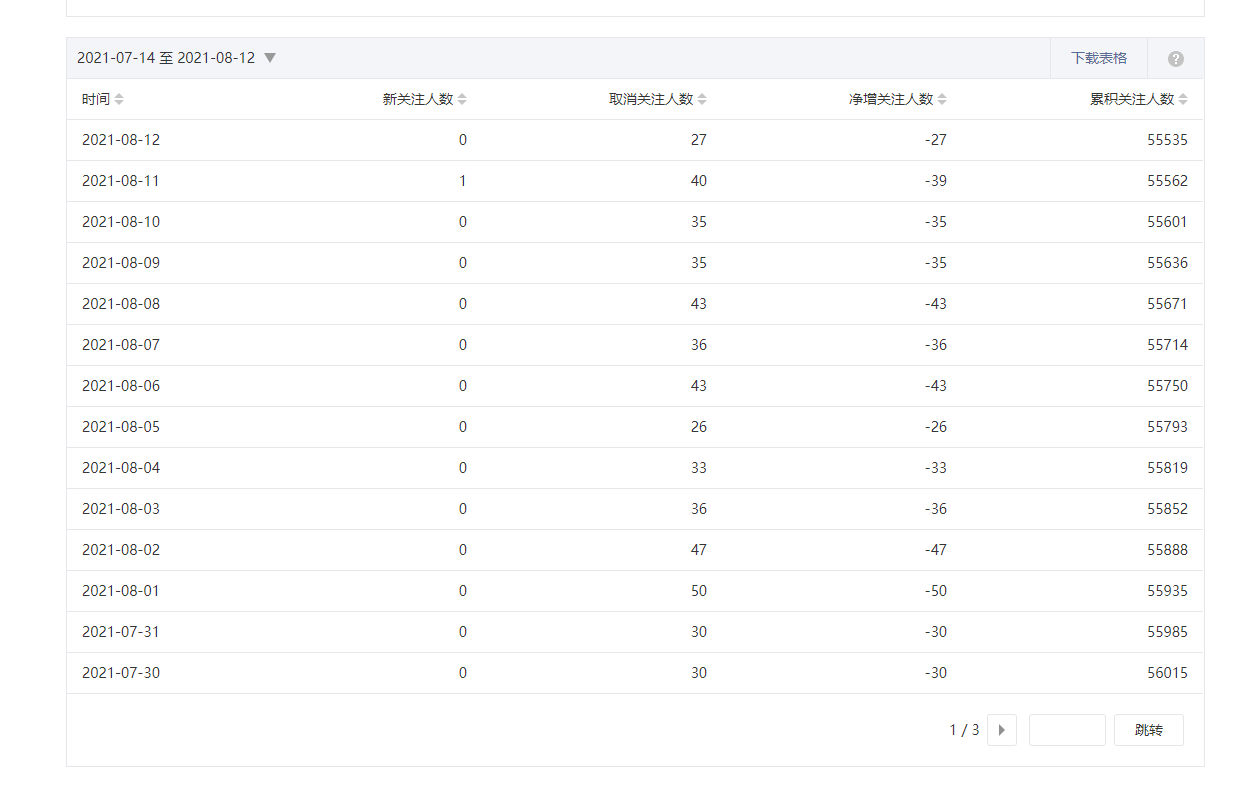Click the help question mark icon
The image size is (1255, 801).
coord(1175,59)
